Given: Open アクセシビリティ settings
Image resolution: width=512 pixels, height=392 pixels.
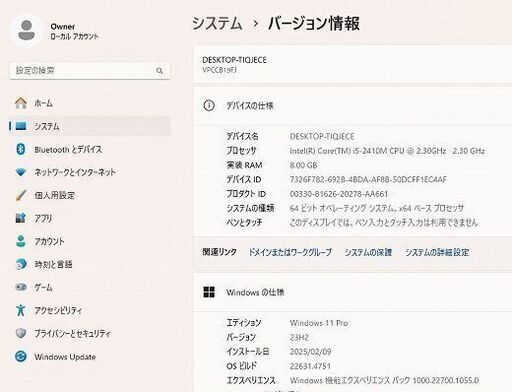Looking at the screenshot, I should tap(90, 310).
